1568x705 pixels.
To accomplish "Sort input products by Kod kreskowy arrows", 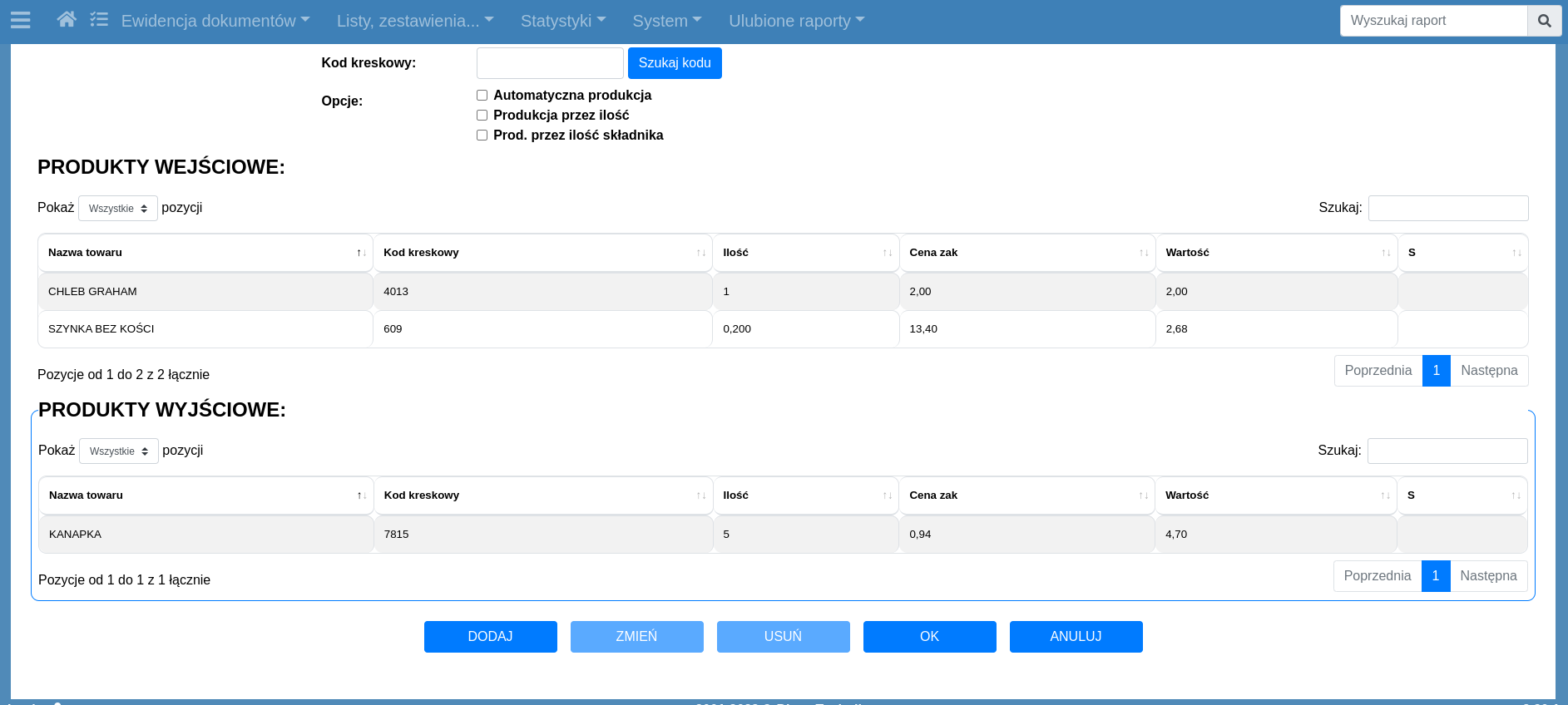I will [x=700, y=253].
